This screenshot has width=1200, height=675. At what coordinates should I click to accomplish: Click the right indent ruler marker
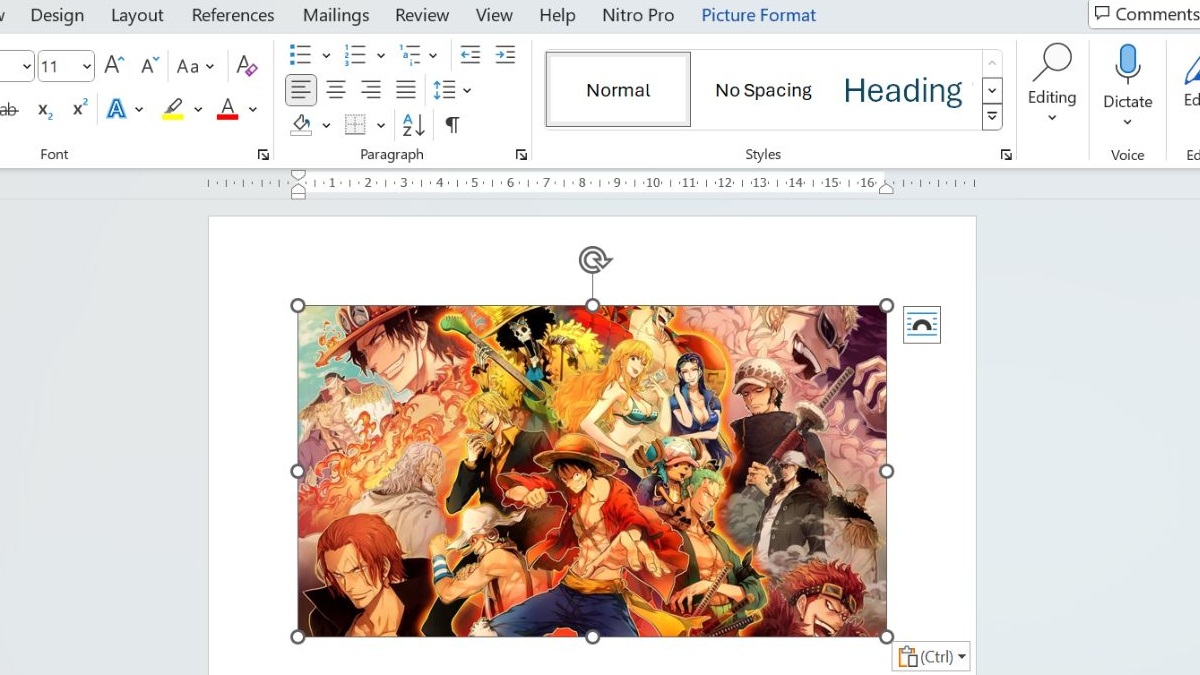coord(886,188)
